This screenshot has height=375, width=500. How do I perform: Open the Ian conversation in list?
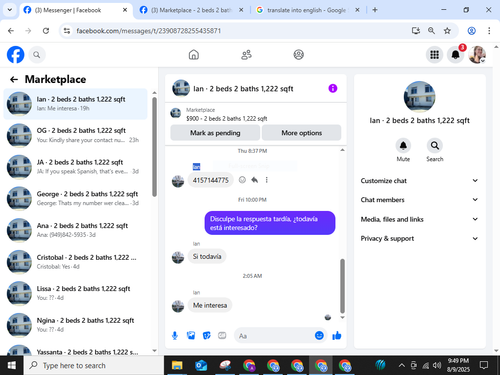coord(75,104)
